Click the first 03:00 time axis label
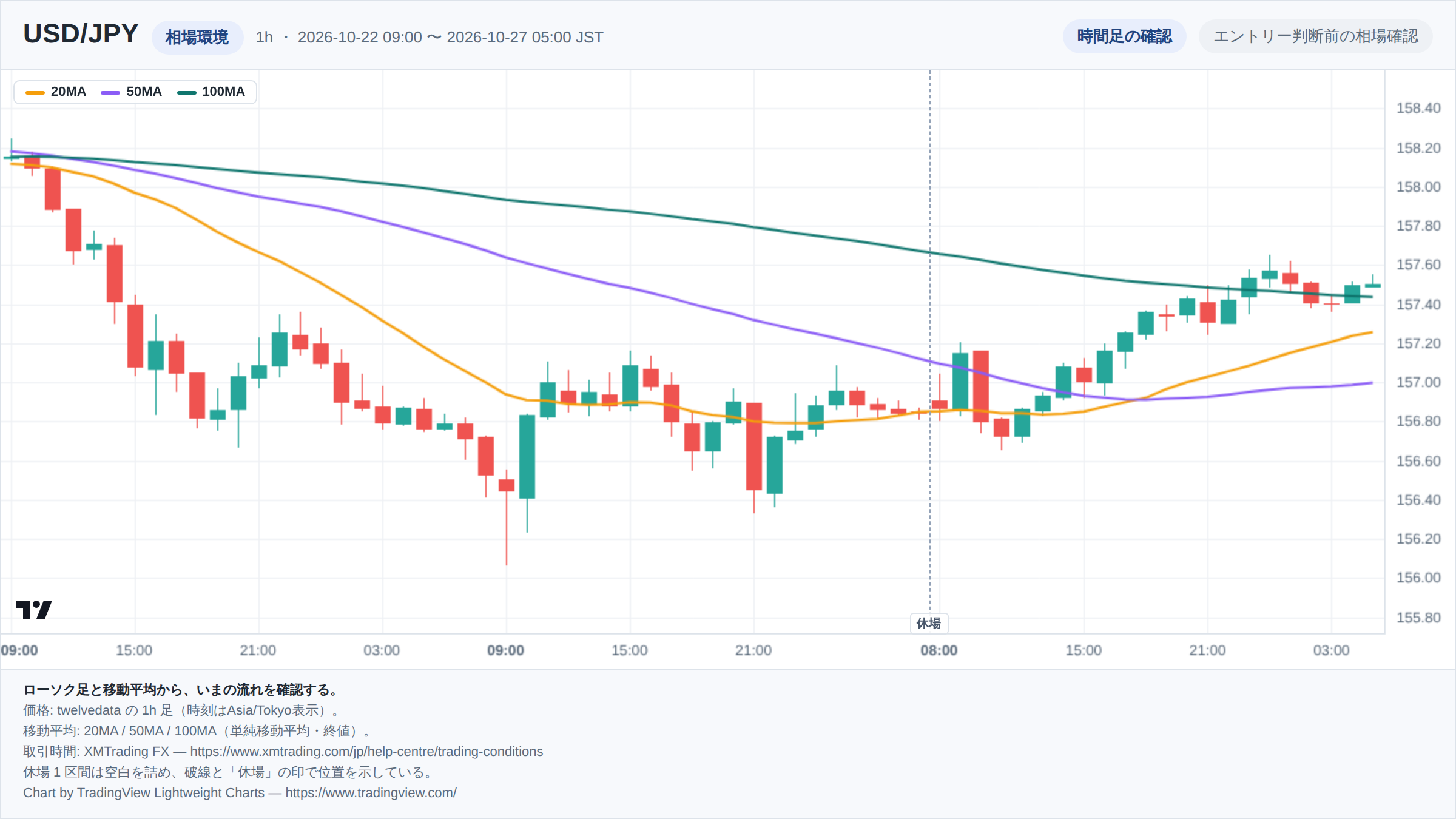The width and height of the screenshot is (1456, 819). point(382,650)
